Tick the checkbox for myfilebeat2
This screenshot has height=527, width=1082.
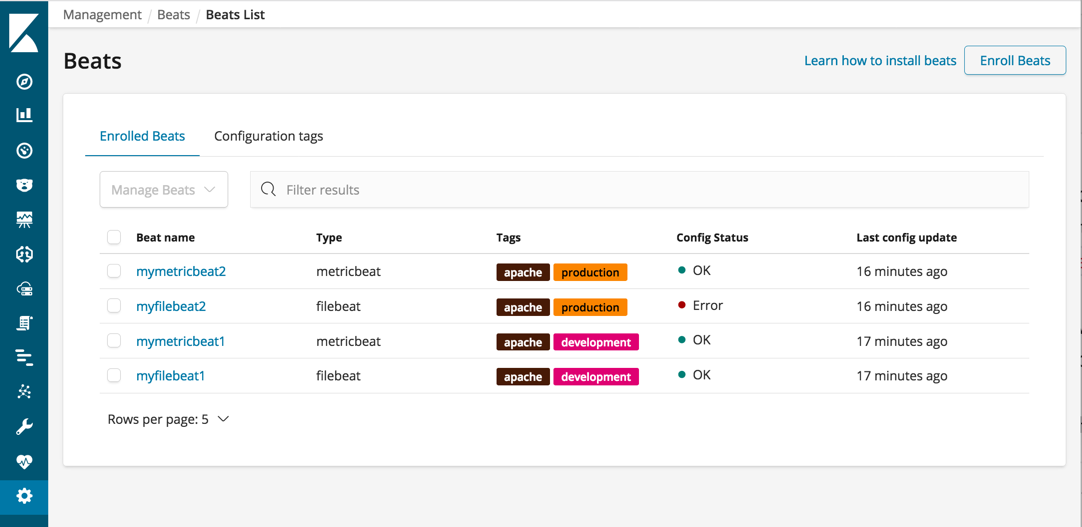pos(114,306)
